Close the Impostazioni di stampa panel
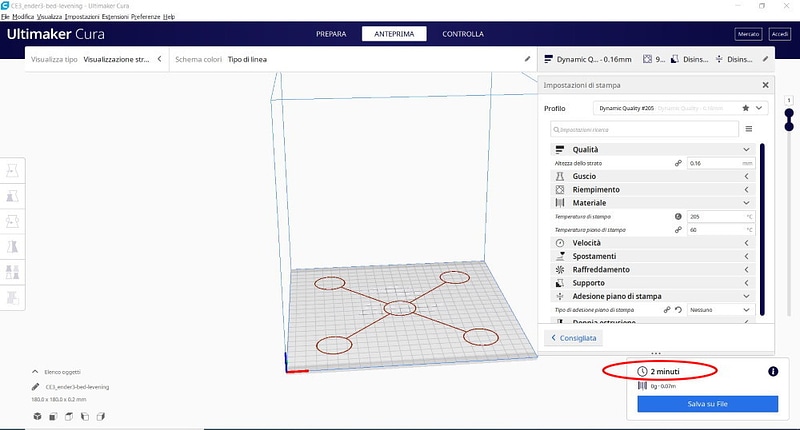 (765, 85)
